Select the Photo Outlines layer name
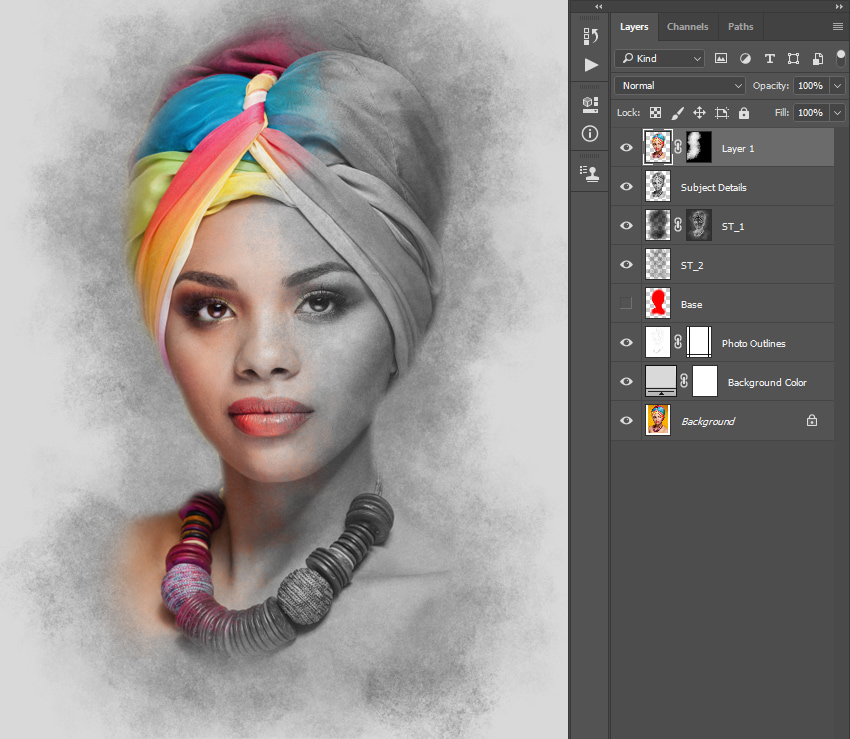 pos(754,344)
